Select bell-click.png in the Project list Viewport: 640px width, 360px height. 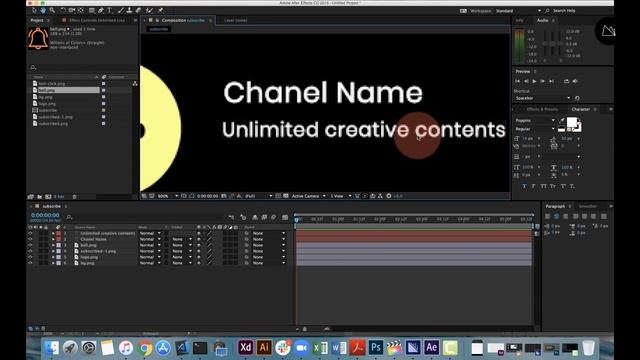(x=52, y=84)
